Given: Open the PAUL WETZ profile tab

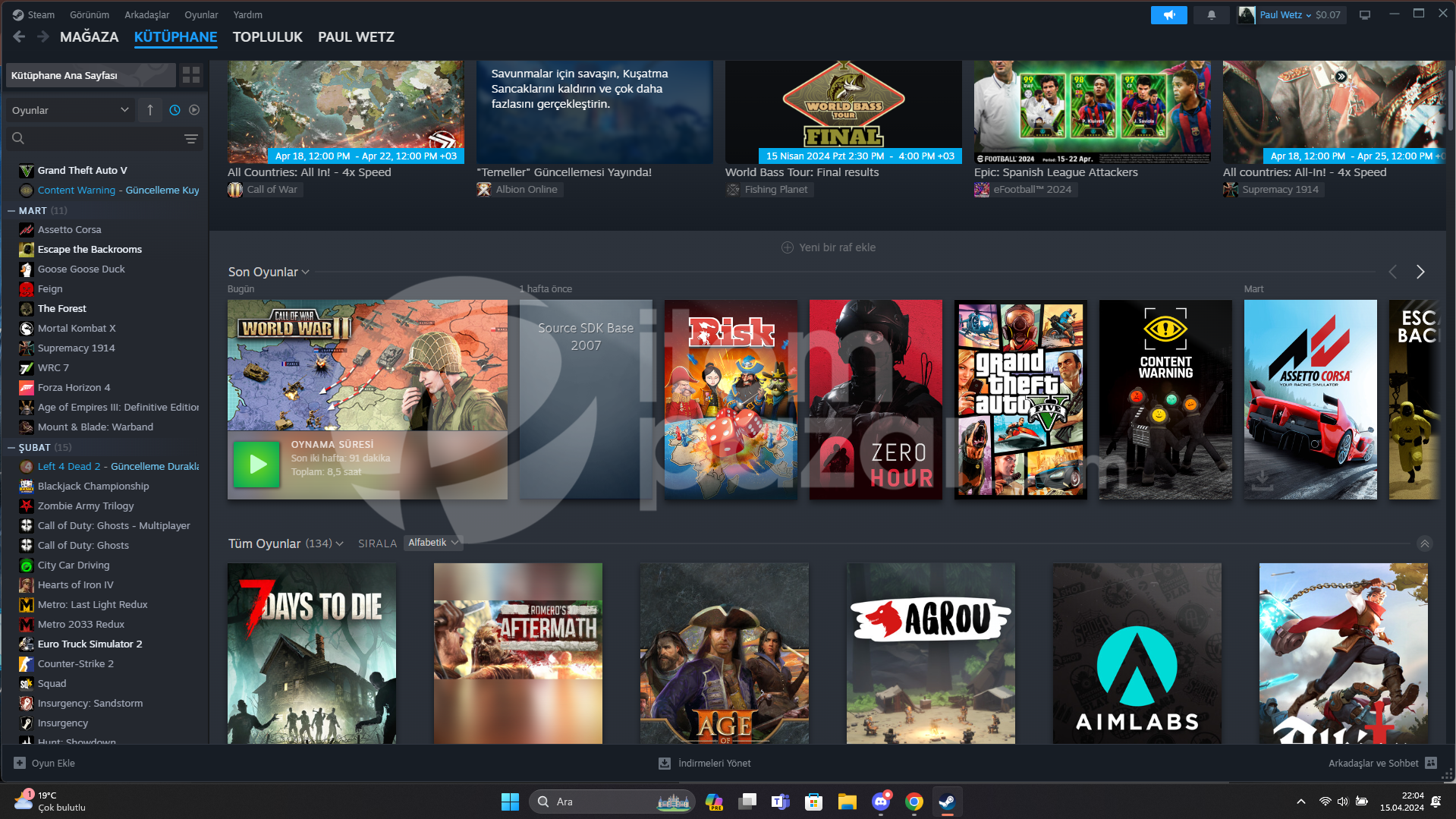Looking at the screenshot, I should pyautogui.click(x=356, y=36).
